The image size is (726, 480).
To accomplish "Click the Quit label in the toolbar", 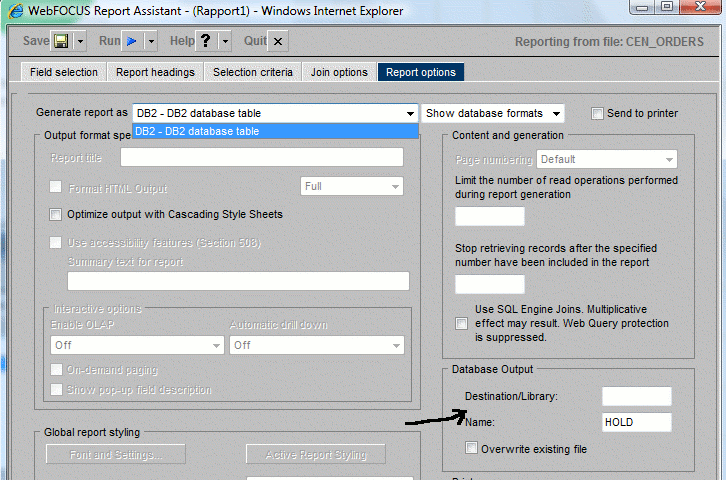I will (255, 41).
